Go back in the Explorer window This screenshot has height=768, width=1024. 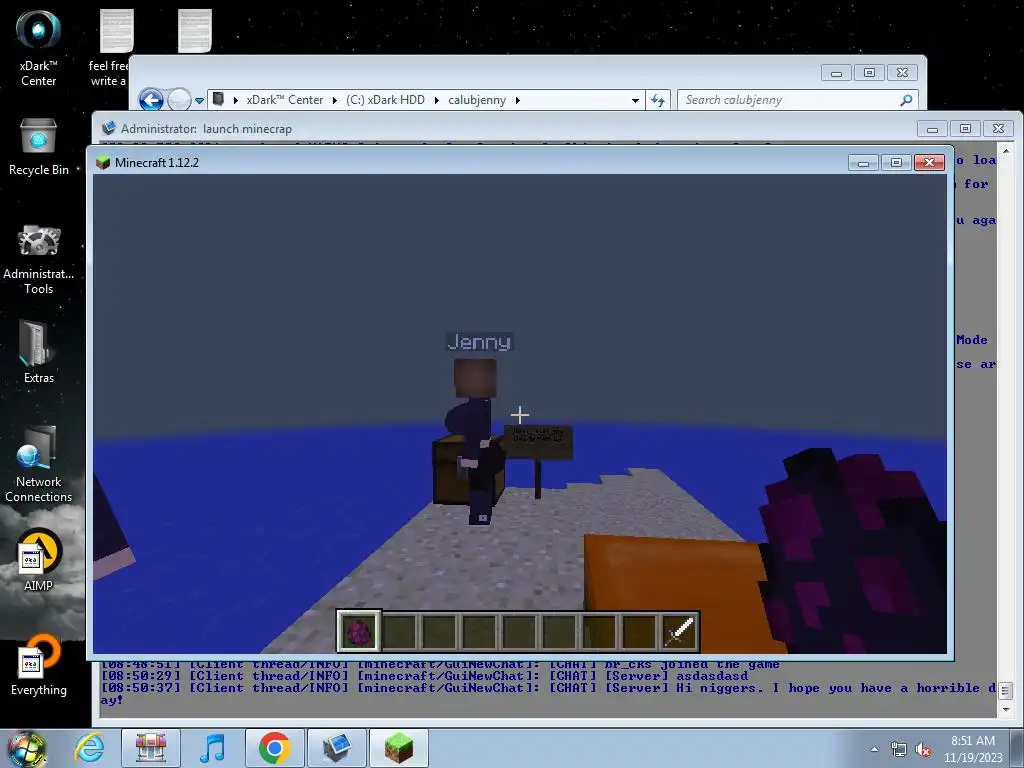pos(151,100)
